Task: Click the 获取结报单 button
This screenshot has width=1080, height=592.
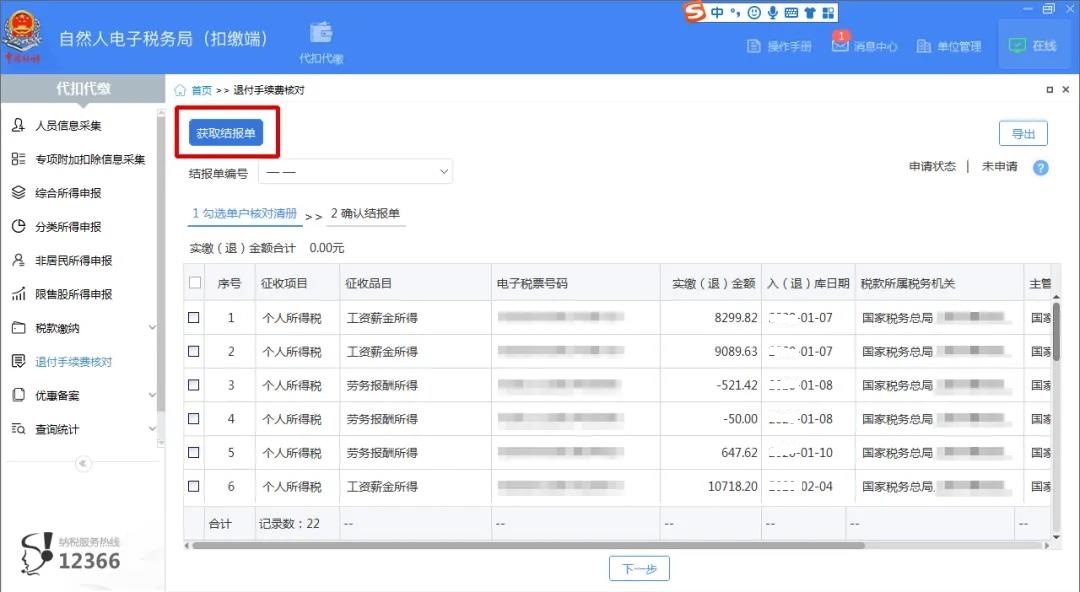Action: 227,133
